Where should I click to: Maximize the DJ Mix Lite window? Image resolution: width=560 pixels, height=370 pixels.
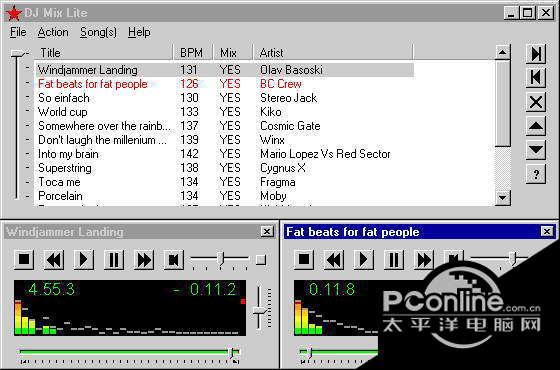point(528,13)
